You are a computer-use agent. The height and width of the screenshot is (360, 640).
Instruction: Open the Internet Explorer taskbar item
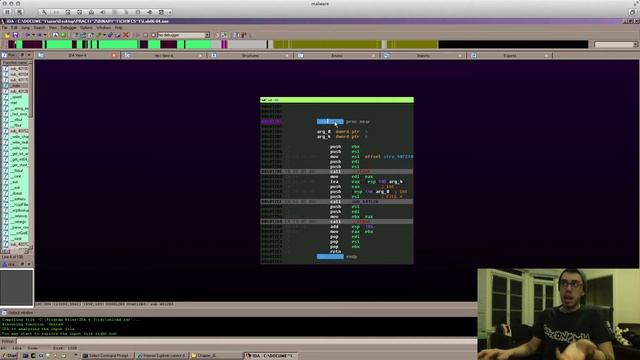[x=162, y=356]
